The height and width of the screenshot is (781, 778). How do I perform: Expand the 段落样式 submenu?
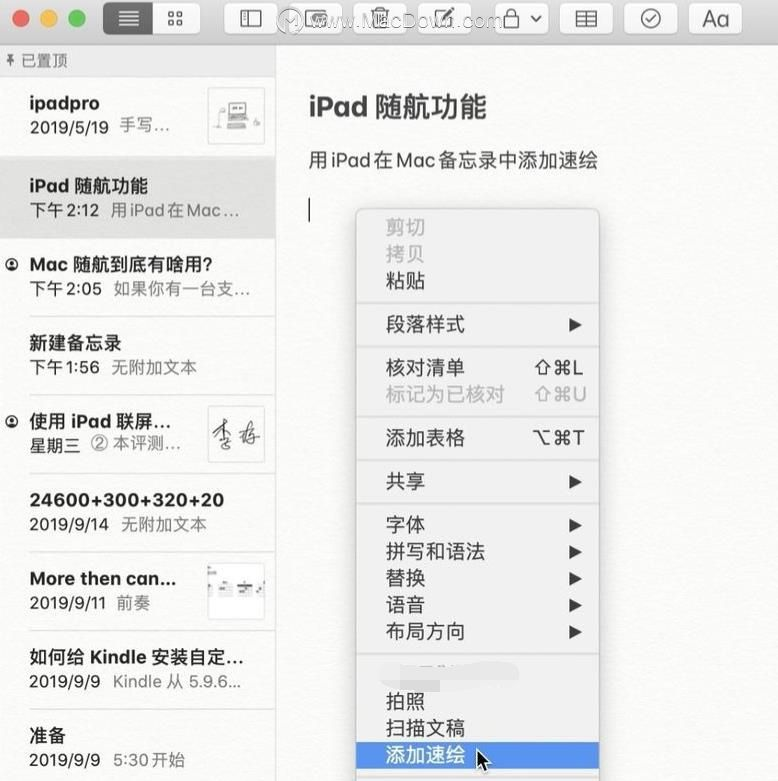click(477, 325)
